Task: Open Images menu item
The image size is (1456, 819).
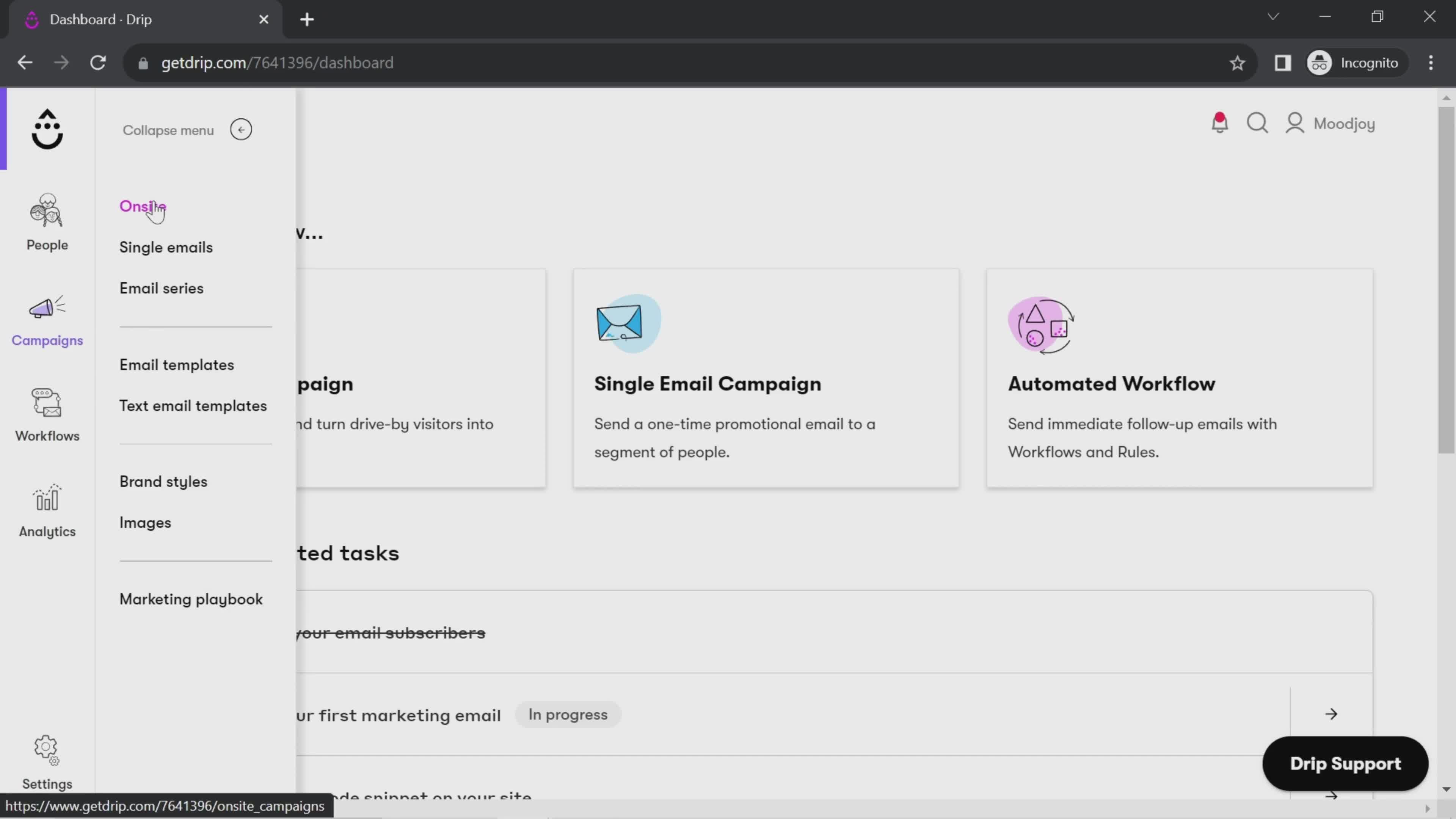Action: [145, 523]
